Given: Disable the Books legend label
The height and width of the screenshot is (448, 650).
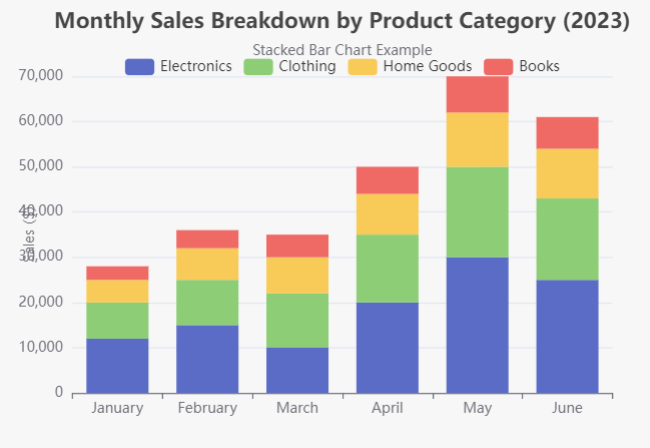Looking at the screenshot, I should [x=539, y=67].
